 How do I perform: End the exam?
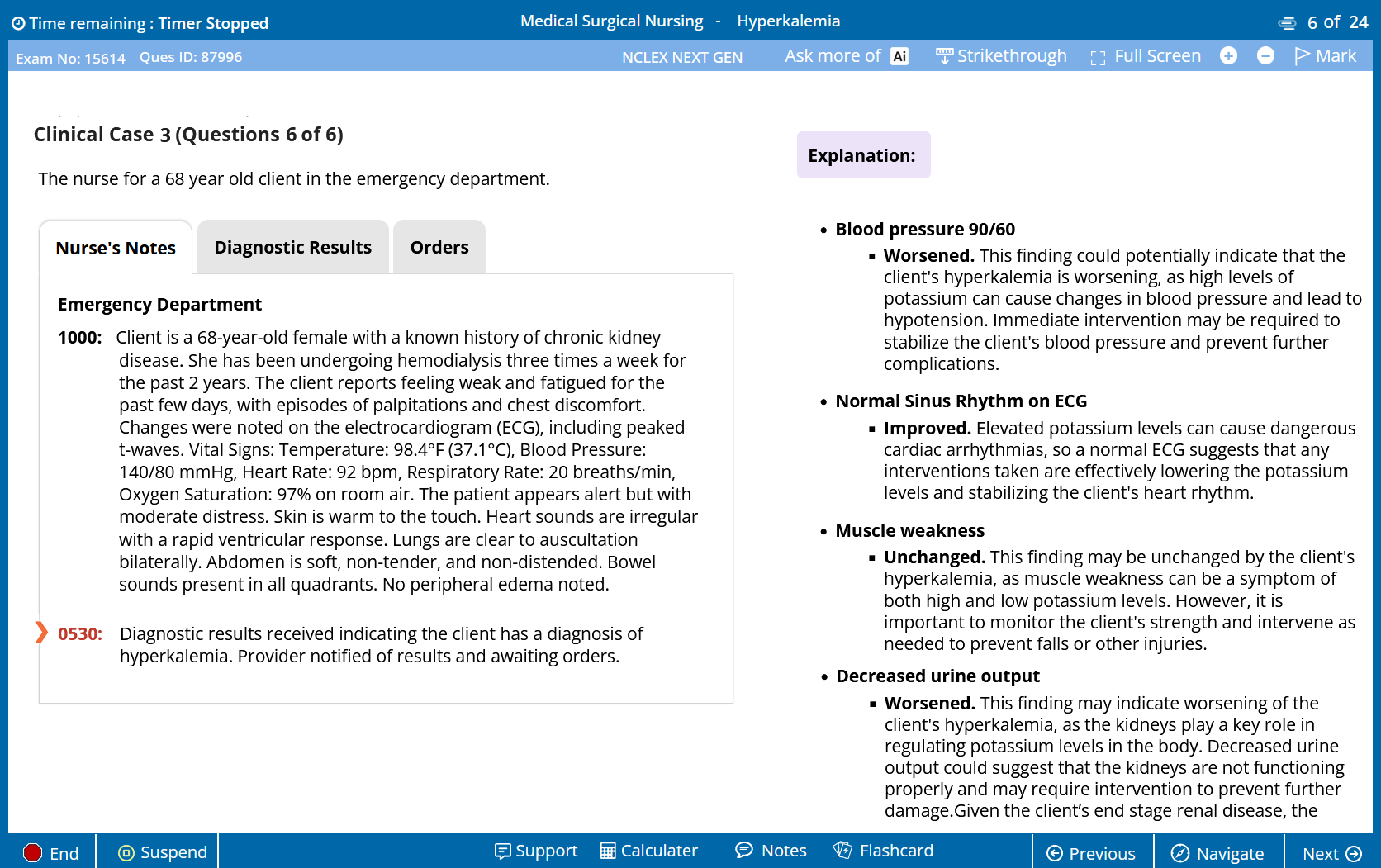click(x=51, y=853)
